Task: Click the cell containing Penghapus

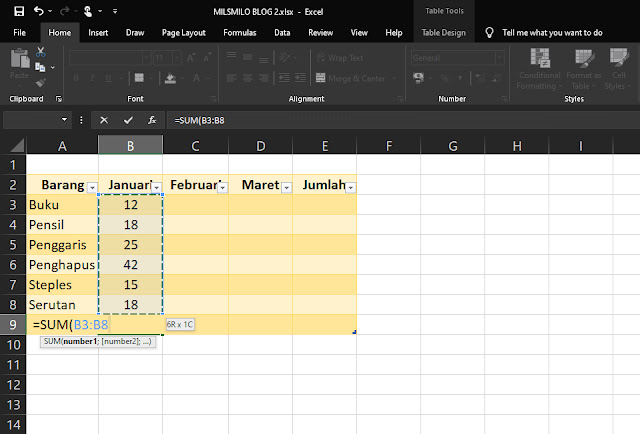Action: [x=62, y=265]
